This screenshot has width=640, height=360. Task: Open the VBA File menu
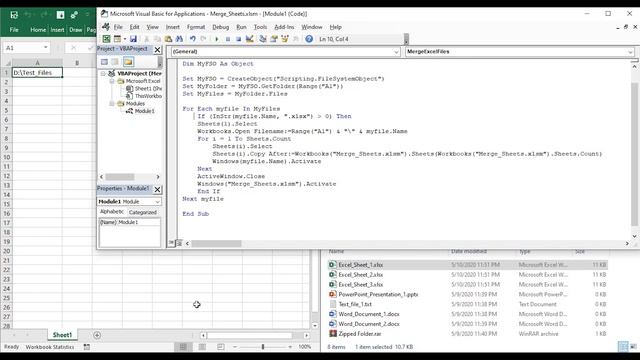click(118, 27)
